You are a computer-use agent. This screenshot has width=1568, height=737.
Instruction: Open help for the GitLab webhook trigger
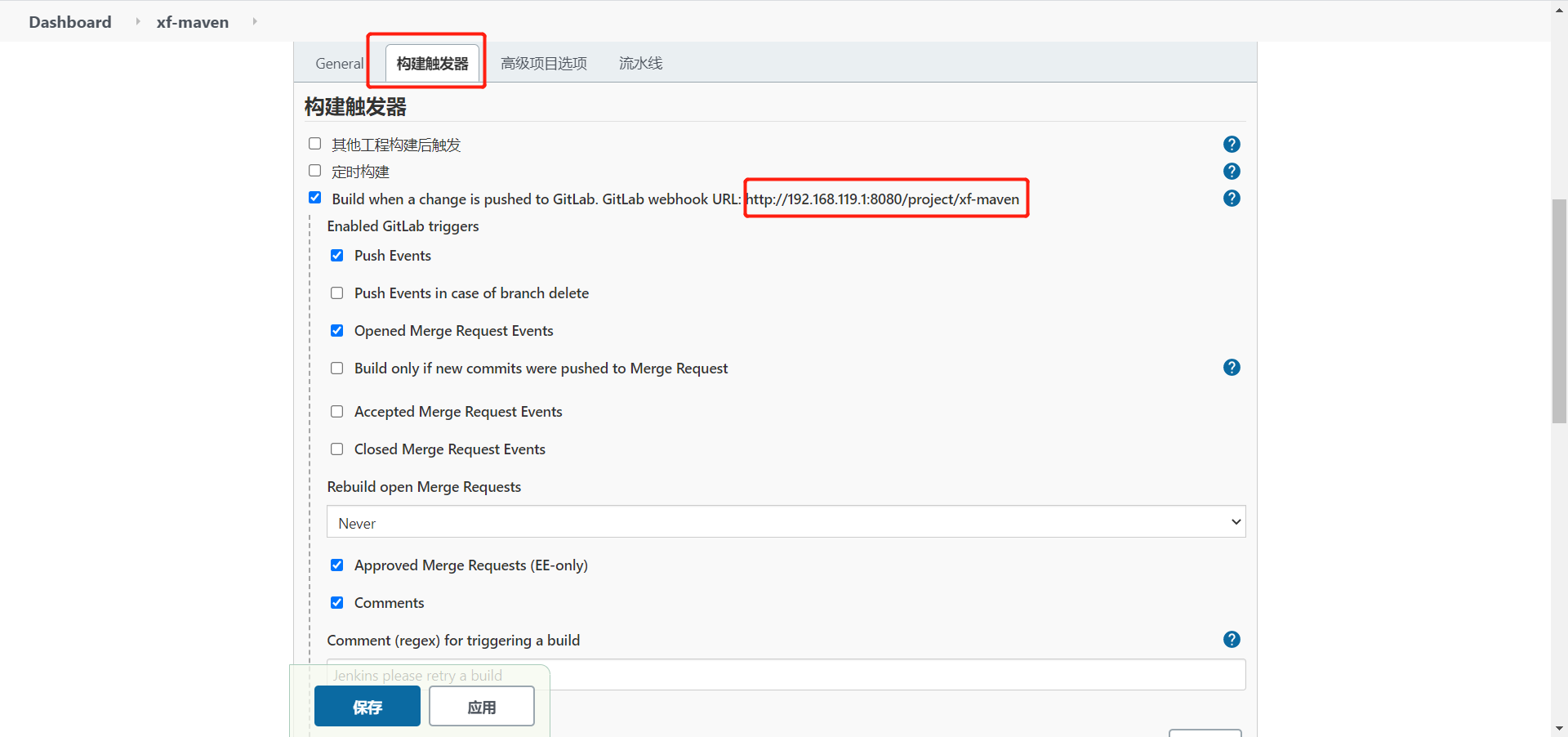click(1232, 198)
